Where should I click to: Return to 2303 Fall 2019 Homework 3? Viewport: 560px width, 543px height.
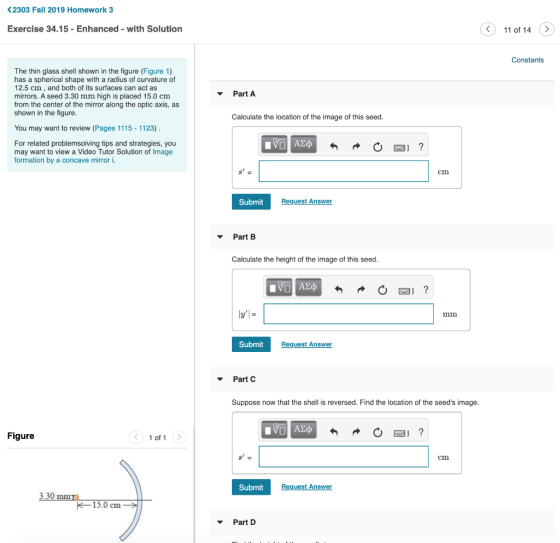pos(60,10)
